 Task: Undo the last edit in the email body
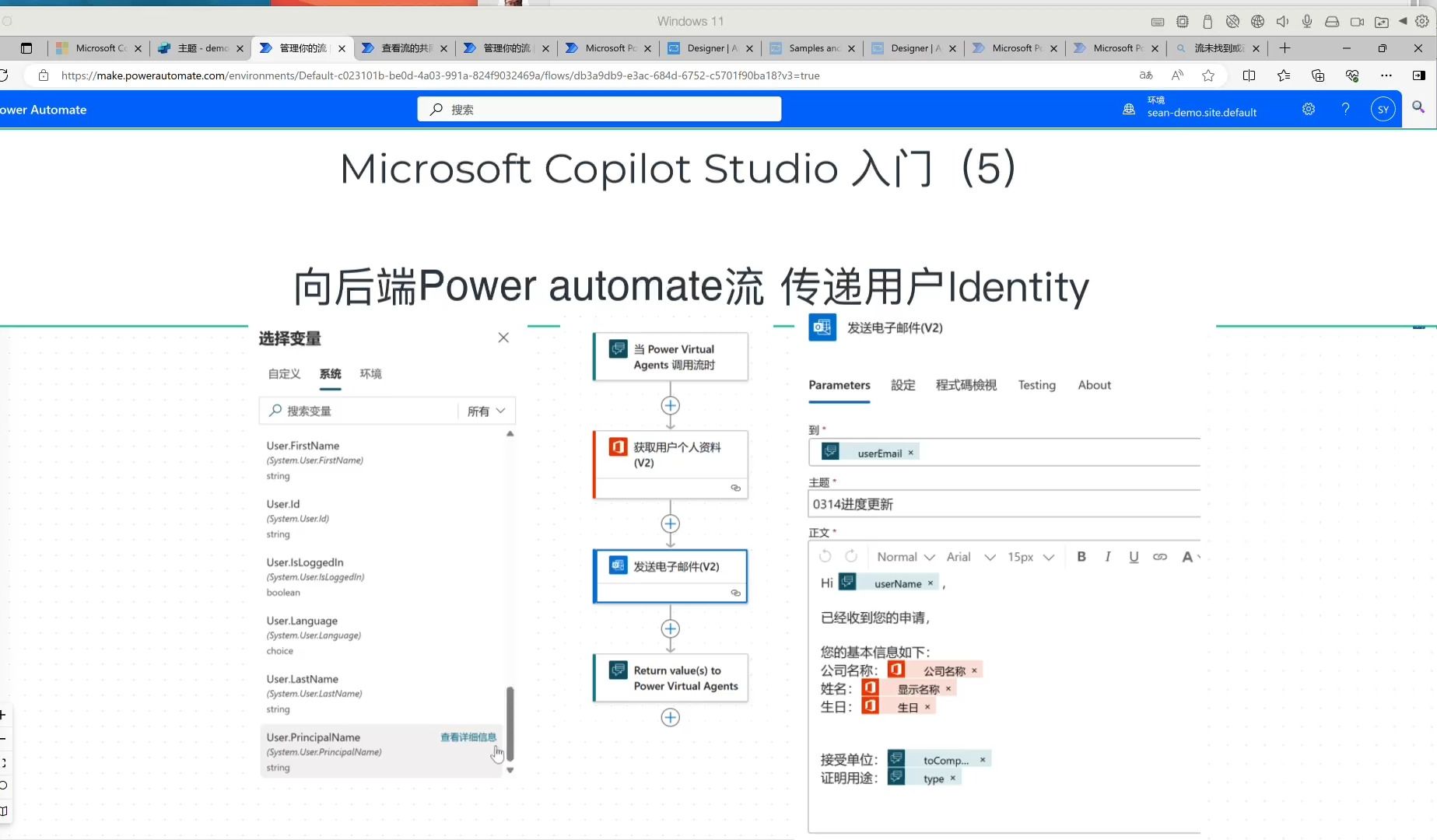pos(825,556)
